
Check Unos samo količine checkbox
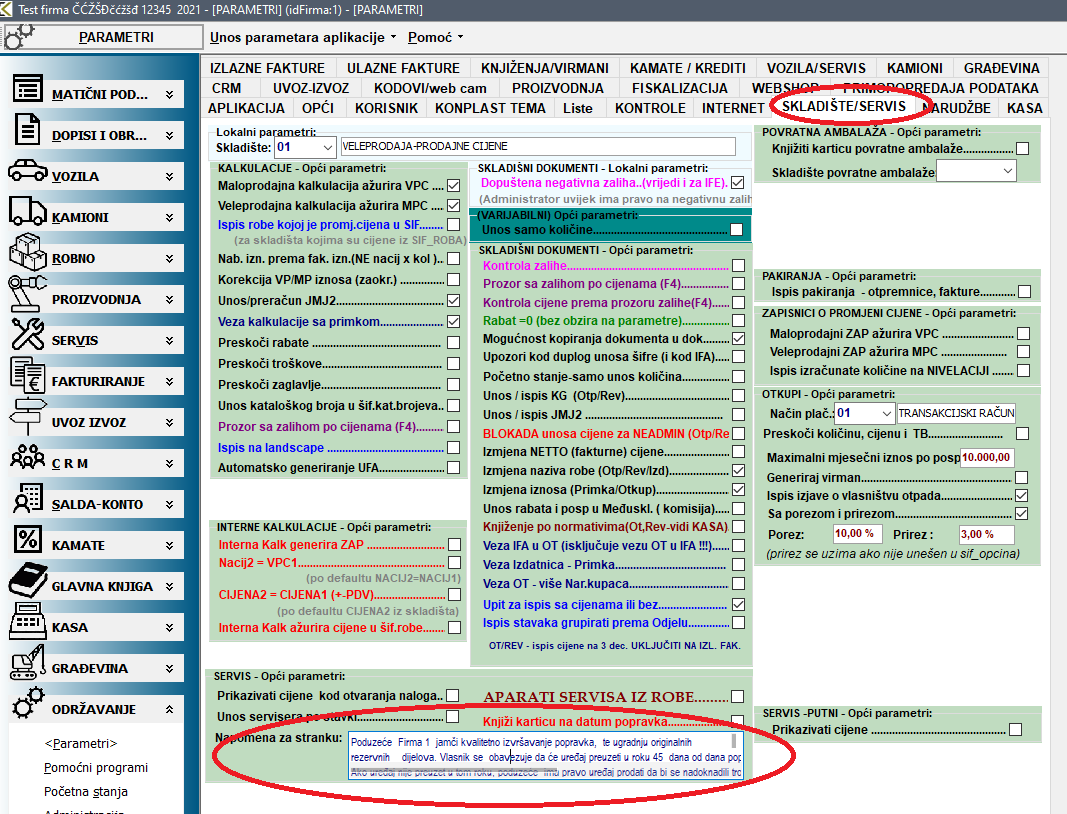point(736,230)
